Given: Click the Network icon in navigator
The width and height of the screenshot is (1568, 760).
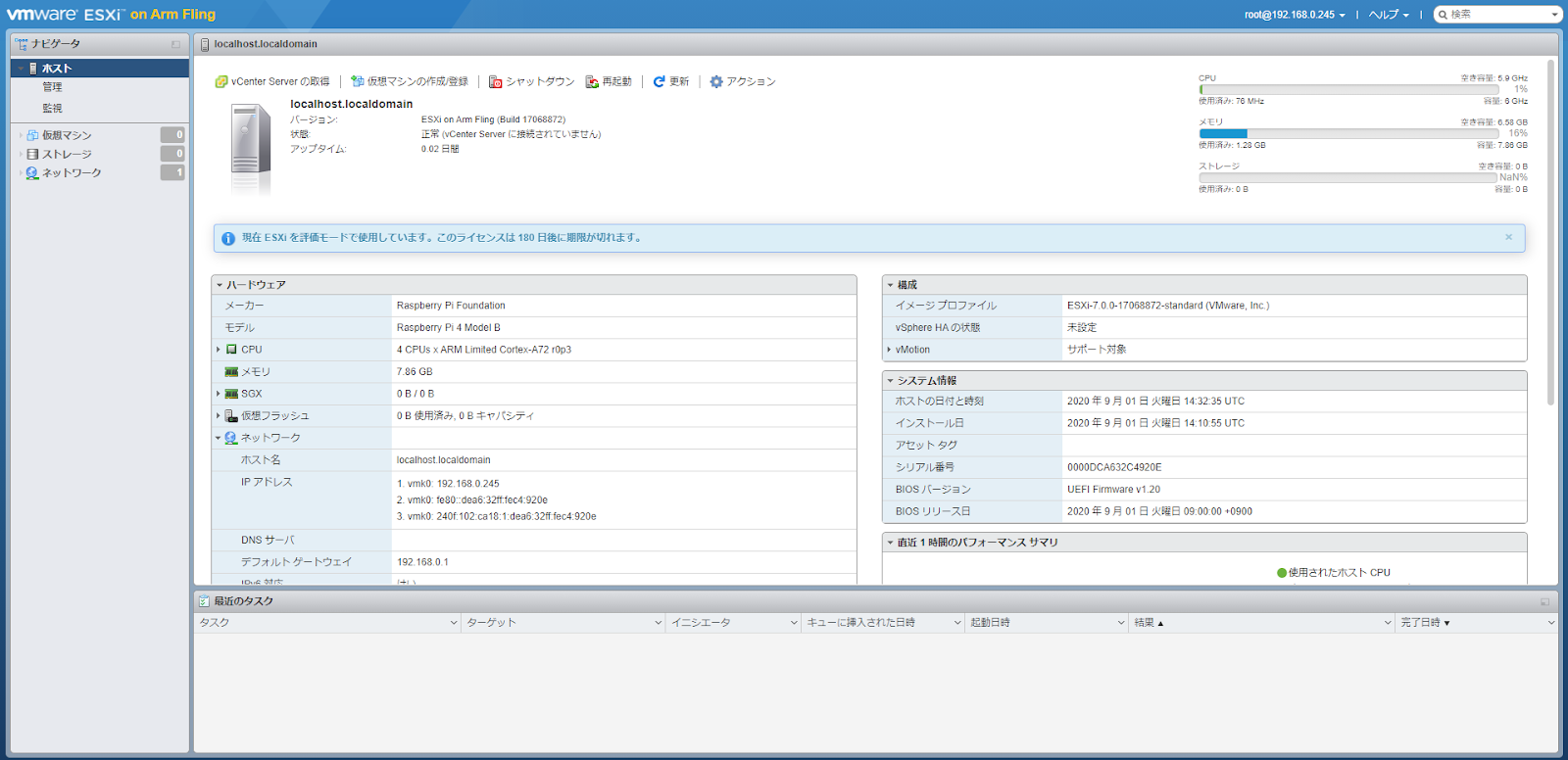Looking at the screenshot, I should click(32, 172).
